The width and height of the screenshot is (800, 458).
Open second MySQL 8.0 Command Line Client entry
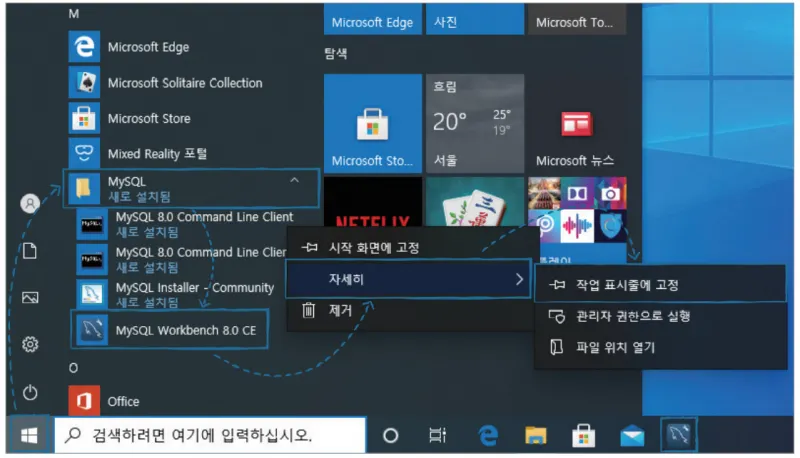pos(181,259)
